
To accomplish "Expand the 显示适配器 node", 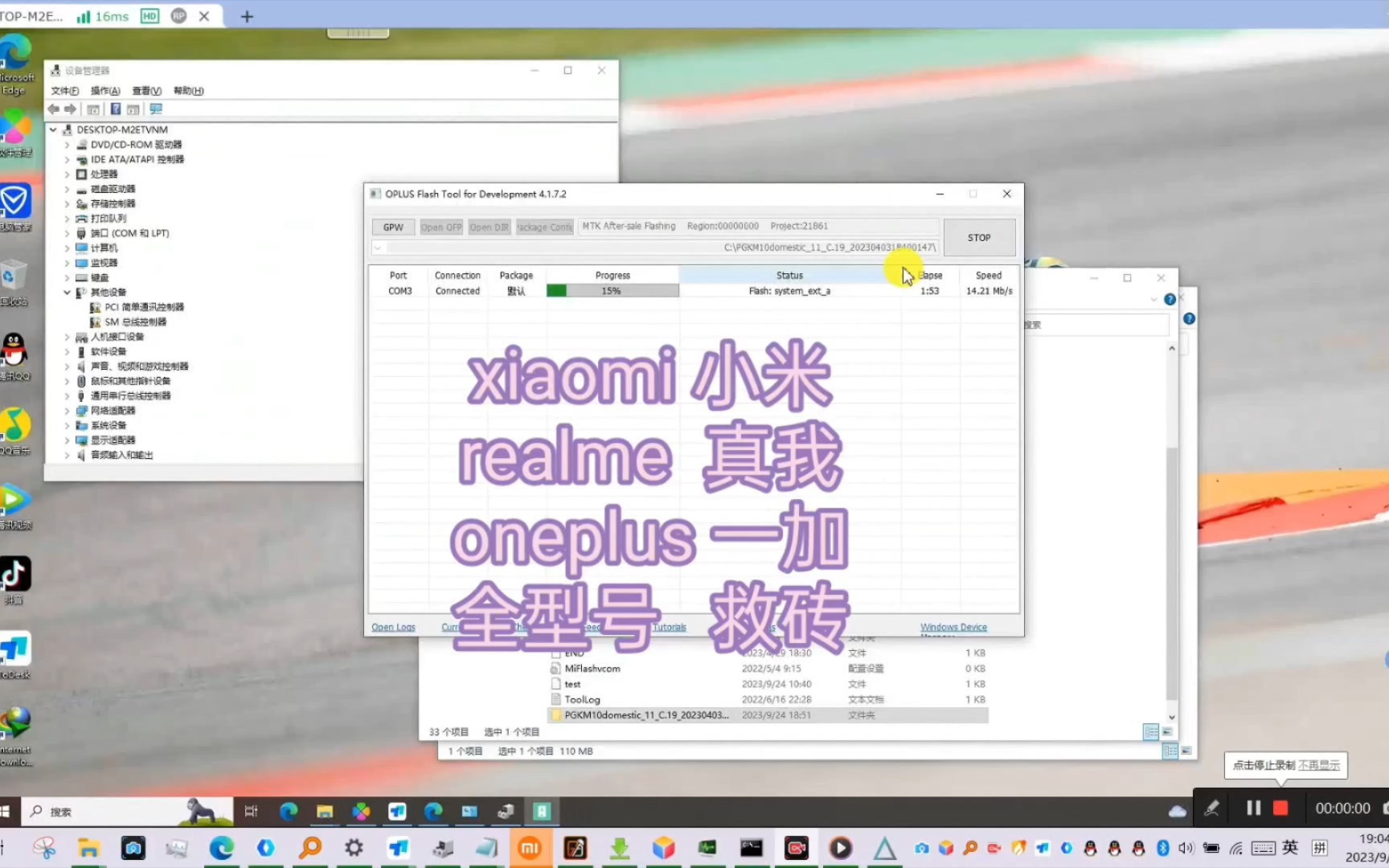I will coord(67,440).
